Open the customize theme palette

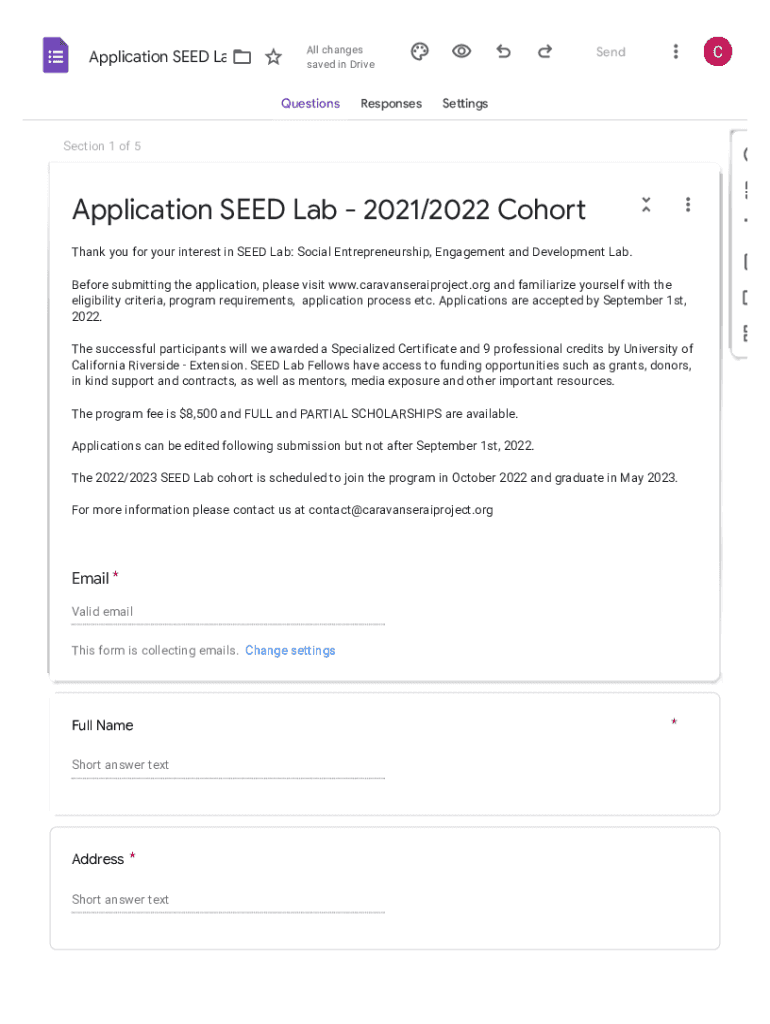420,52
